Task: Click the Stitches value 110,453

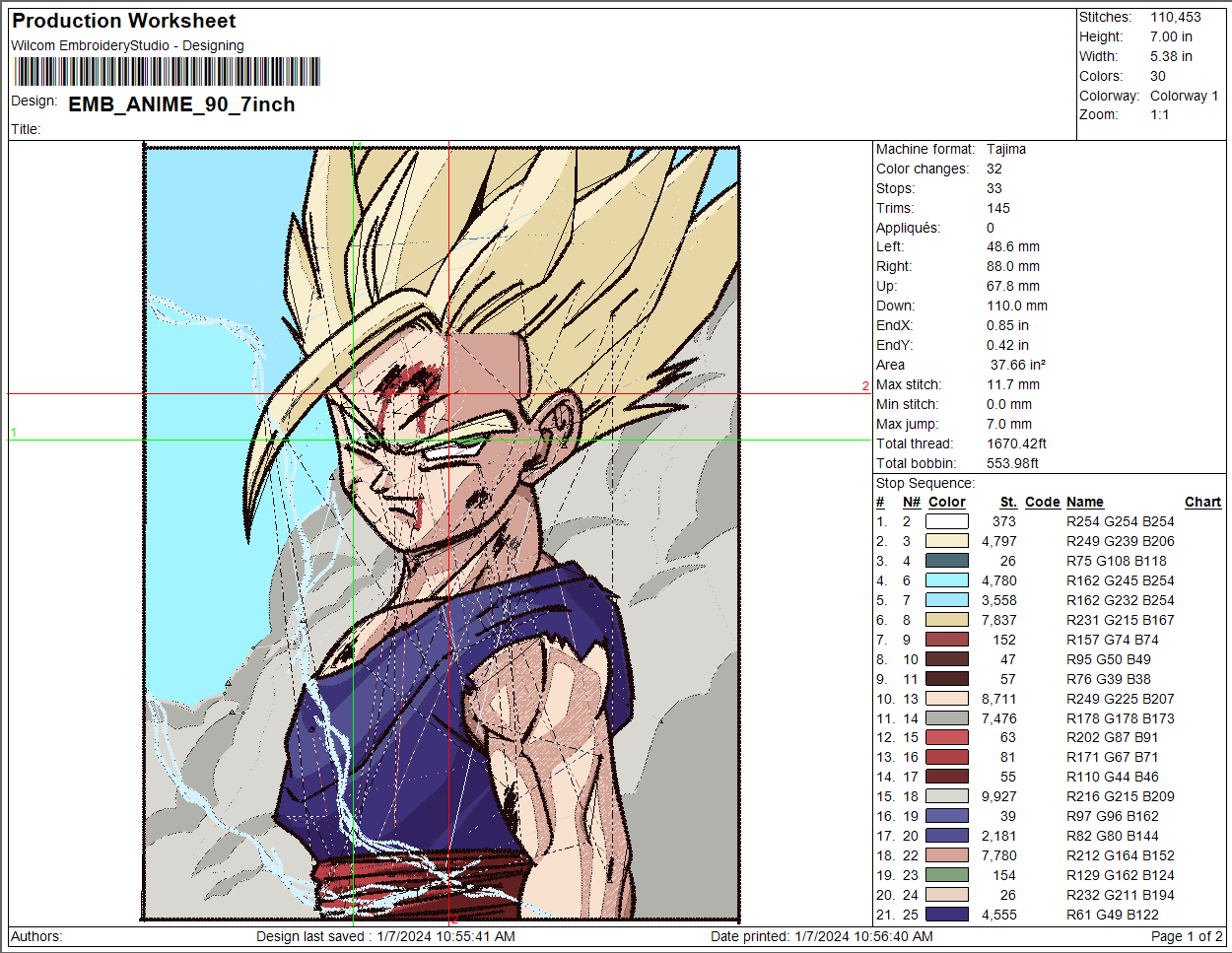Action: pos(1175,17)
